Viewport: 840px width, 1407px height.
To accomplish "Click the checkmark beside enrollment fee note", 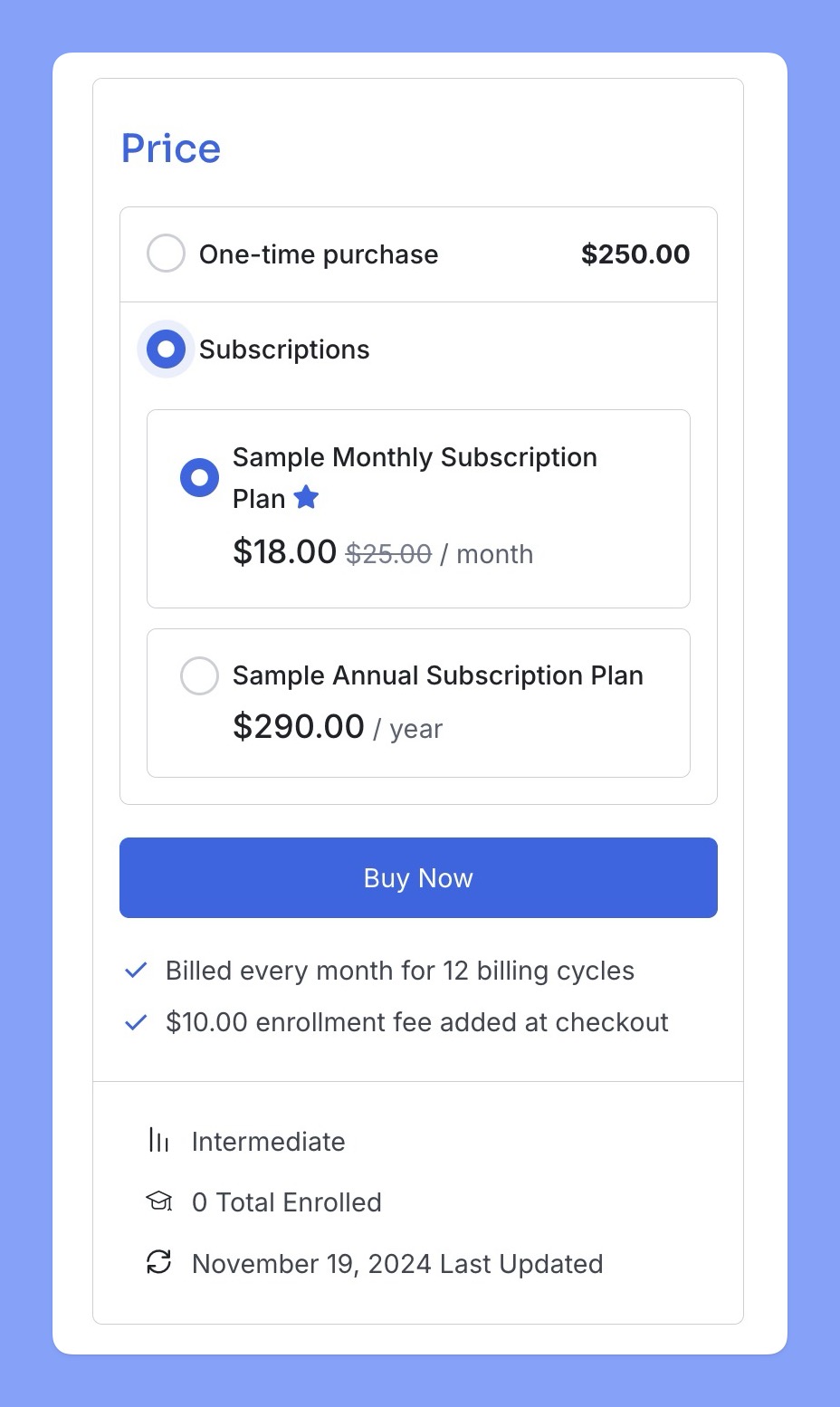I will coord(136,1022).
